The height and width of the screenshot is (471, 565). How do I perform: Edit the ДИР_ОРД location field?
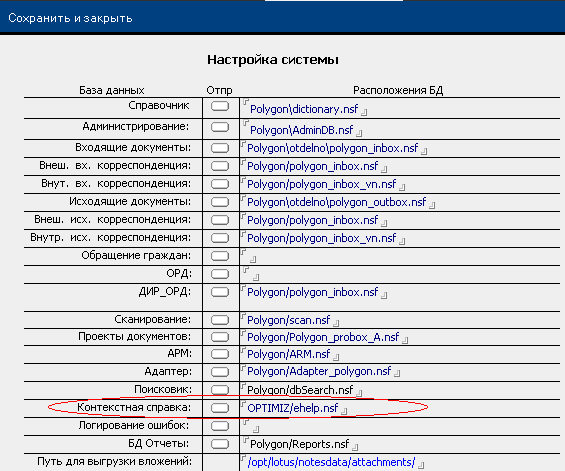pyautogui.click(x=314, y=292)
